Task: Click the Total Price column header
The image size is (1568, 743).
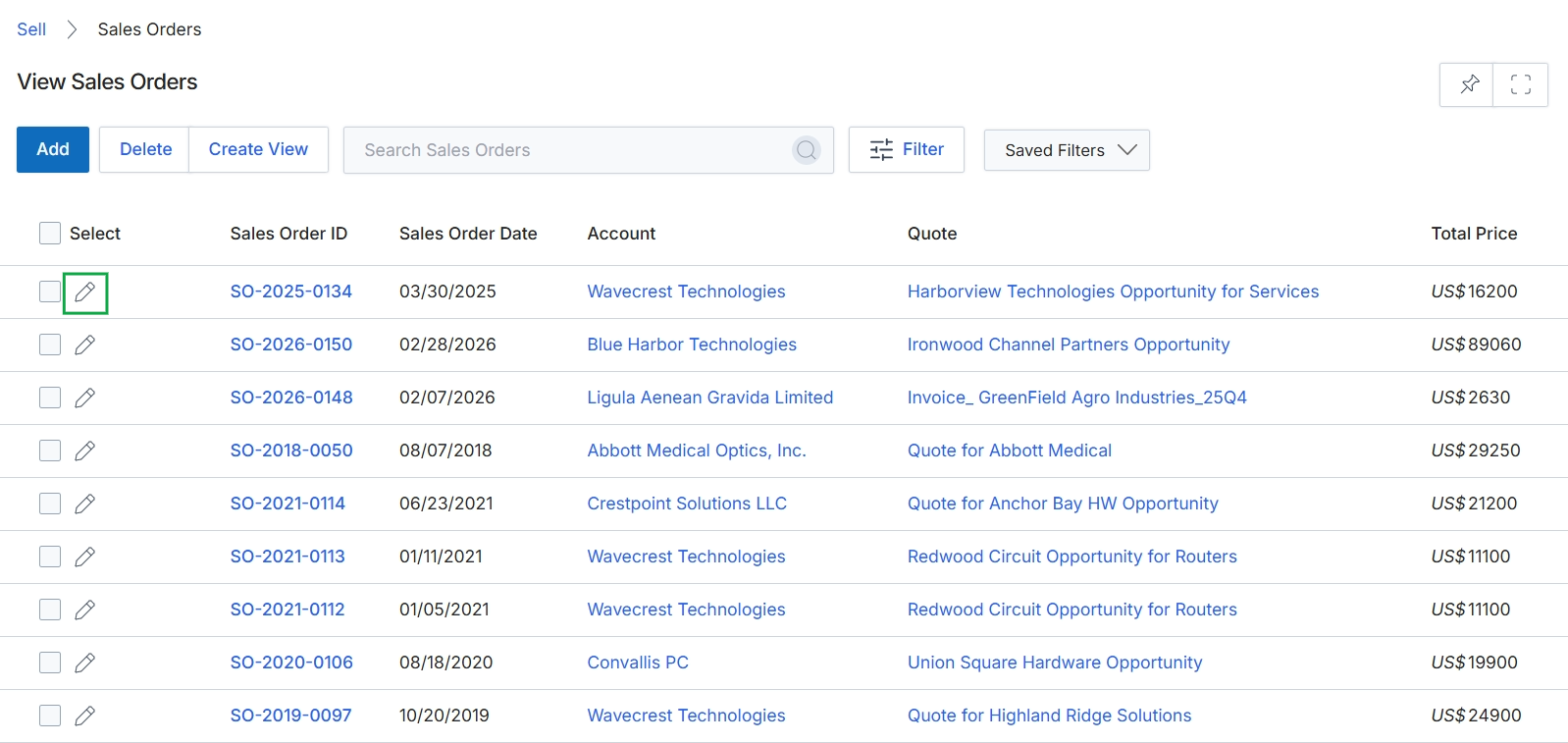Action: tap(1474, 234)
